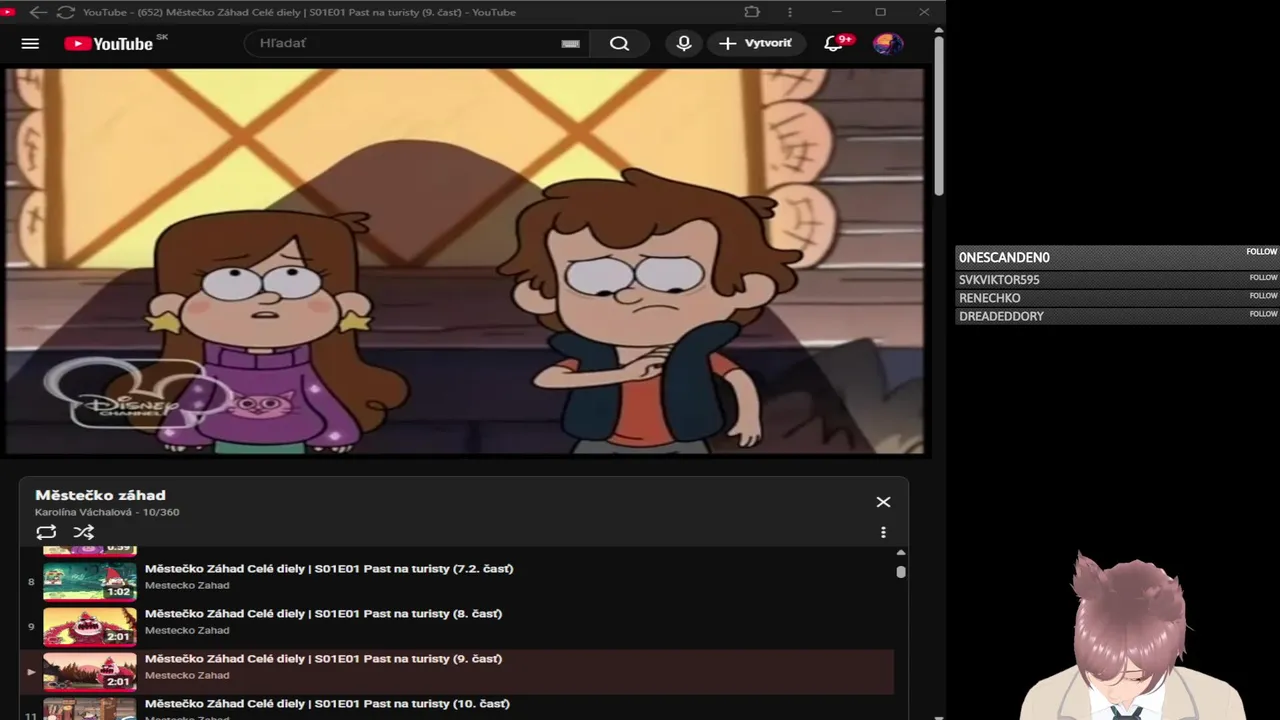Open the notifications bell
The image size is (1280, 720).
(834, 43)
